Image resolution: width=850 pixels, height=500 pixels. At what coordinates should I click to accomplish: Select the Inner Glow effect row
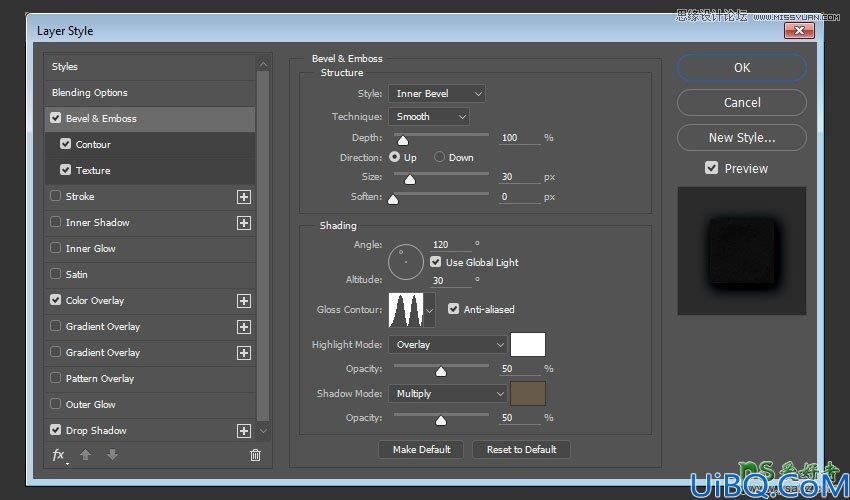(x=150, y=249)
